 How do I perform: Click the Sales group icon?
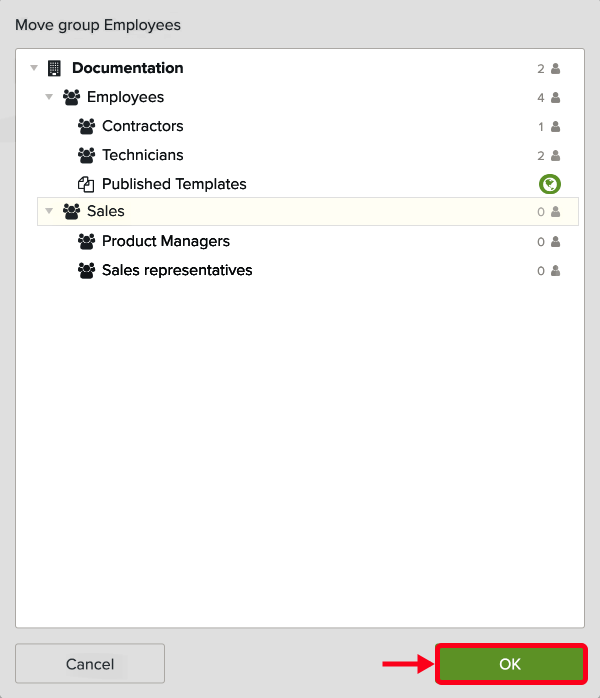(x=71, y=211)
